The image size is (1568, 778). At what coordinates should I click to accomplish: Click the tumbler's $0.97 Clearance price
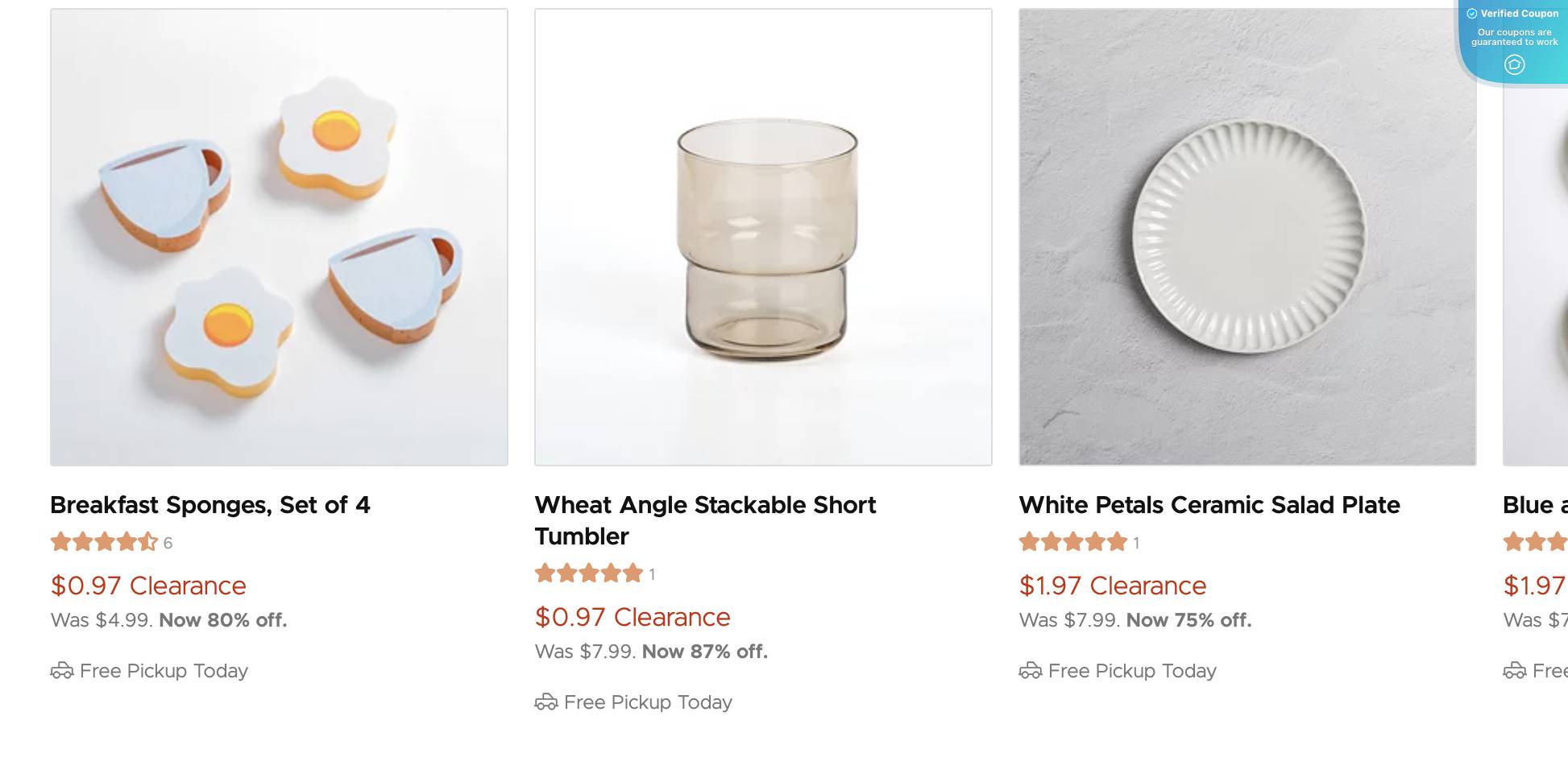click(x=633, y=617)
